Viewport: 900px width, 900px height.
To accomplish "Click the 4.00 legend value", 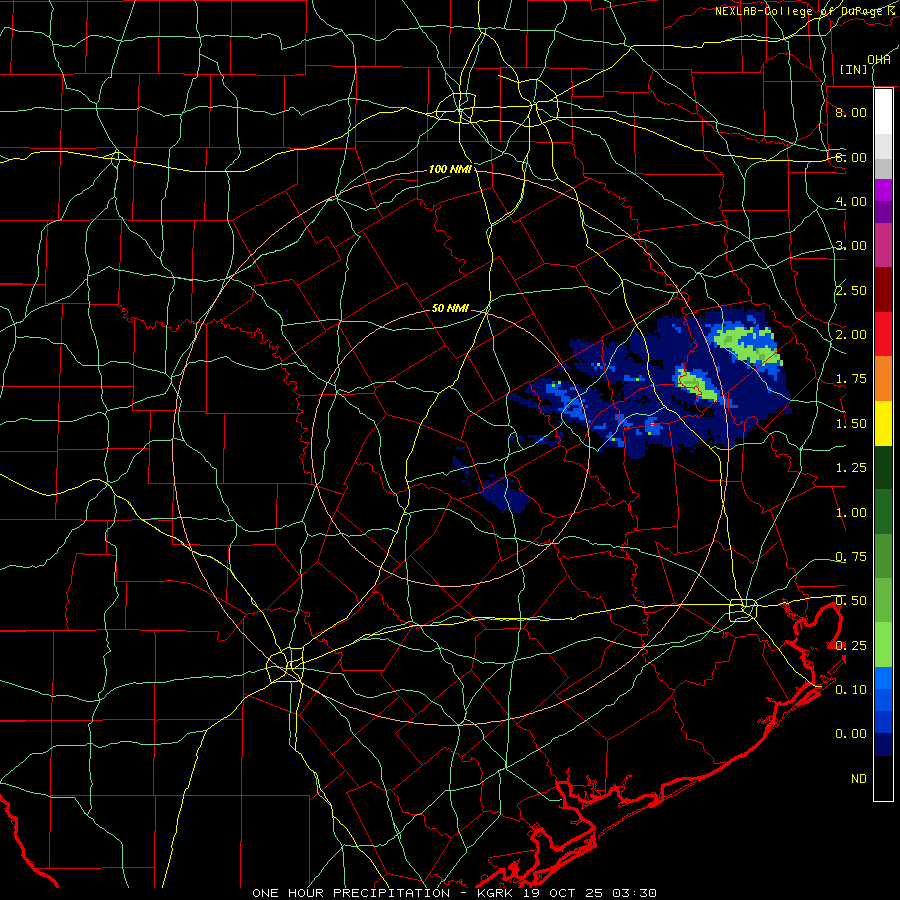I will coord(851,201).
